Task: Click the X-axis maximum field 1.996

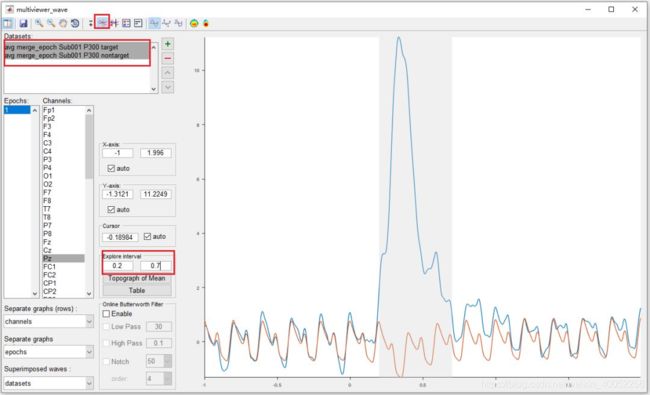Action: click(x=155, y=153)
